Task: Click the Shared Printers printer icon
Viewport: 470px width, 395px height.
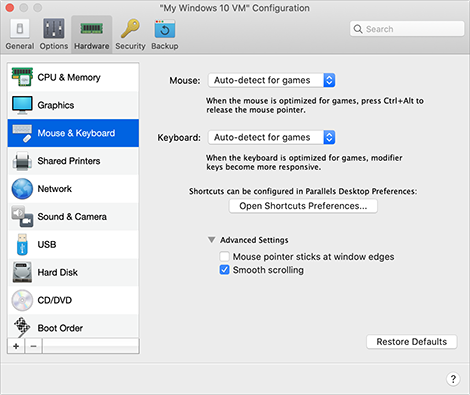Action: coord(22,161)
